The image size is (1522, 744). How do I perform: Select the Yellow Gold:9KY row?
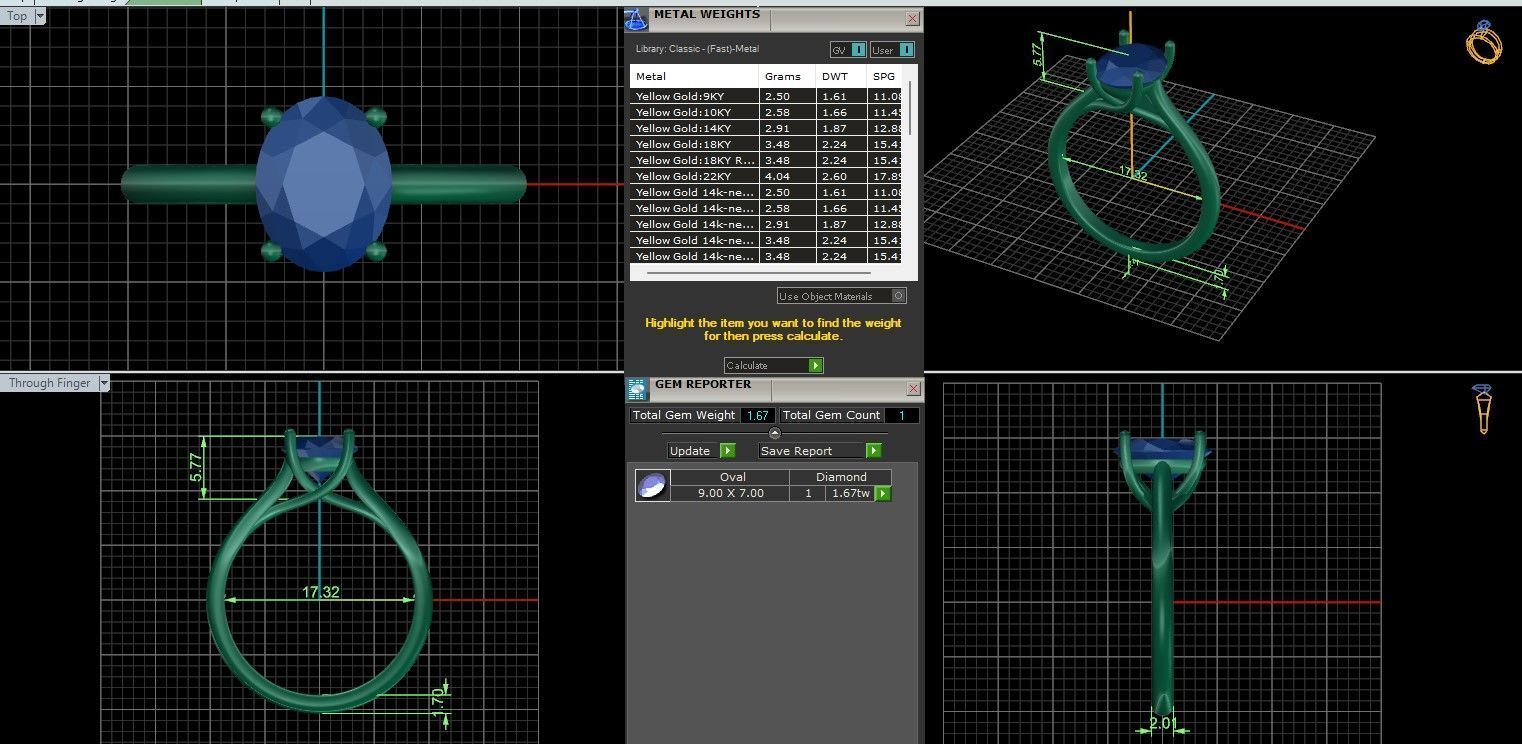pyautogui.click(x=766, y=96)
